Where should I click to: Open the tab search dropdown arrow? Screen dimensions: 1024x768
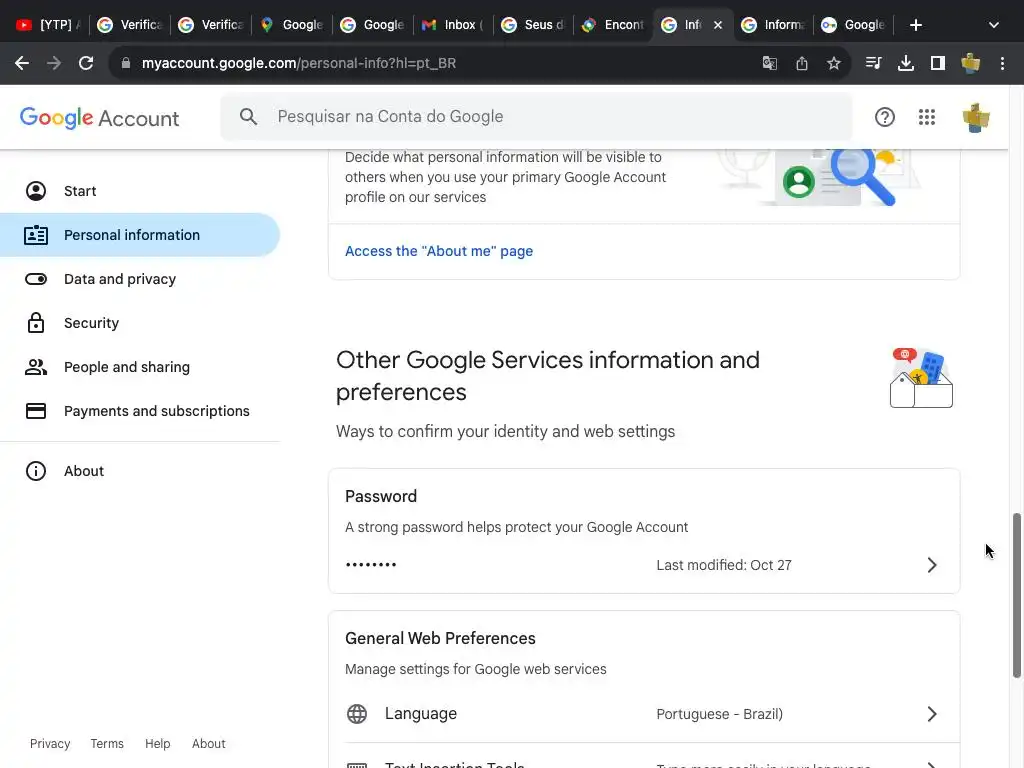(x=993, y=25)
